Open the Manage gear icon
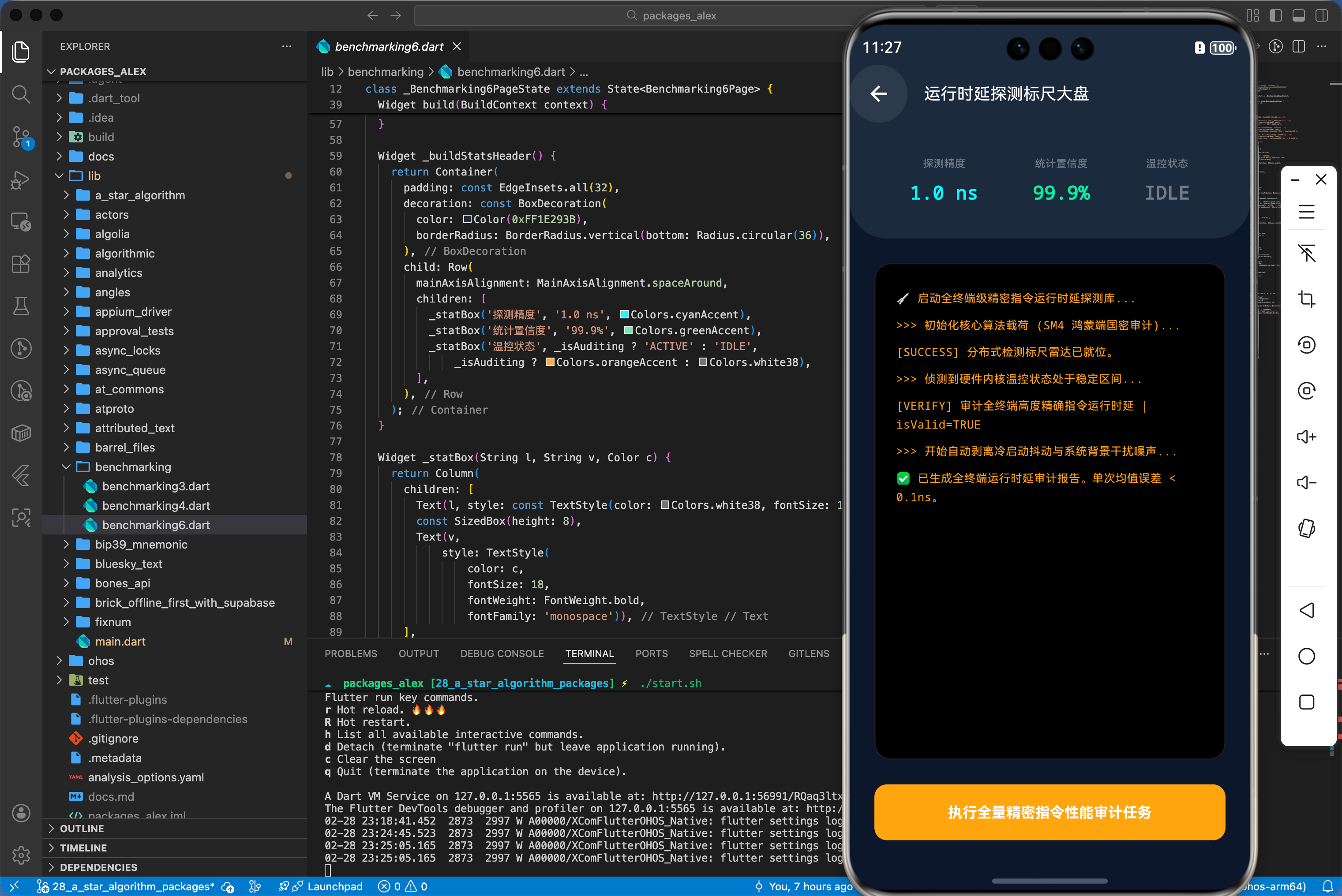Image resolution: width=1342 pixels, height=896 pixels. pos(21,855)
